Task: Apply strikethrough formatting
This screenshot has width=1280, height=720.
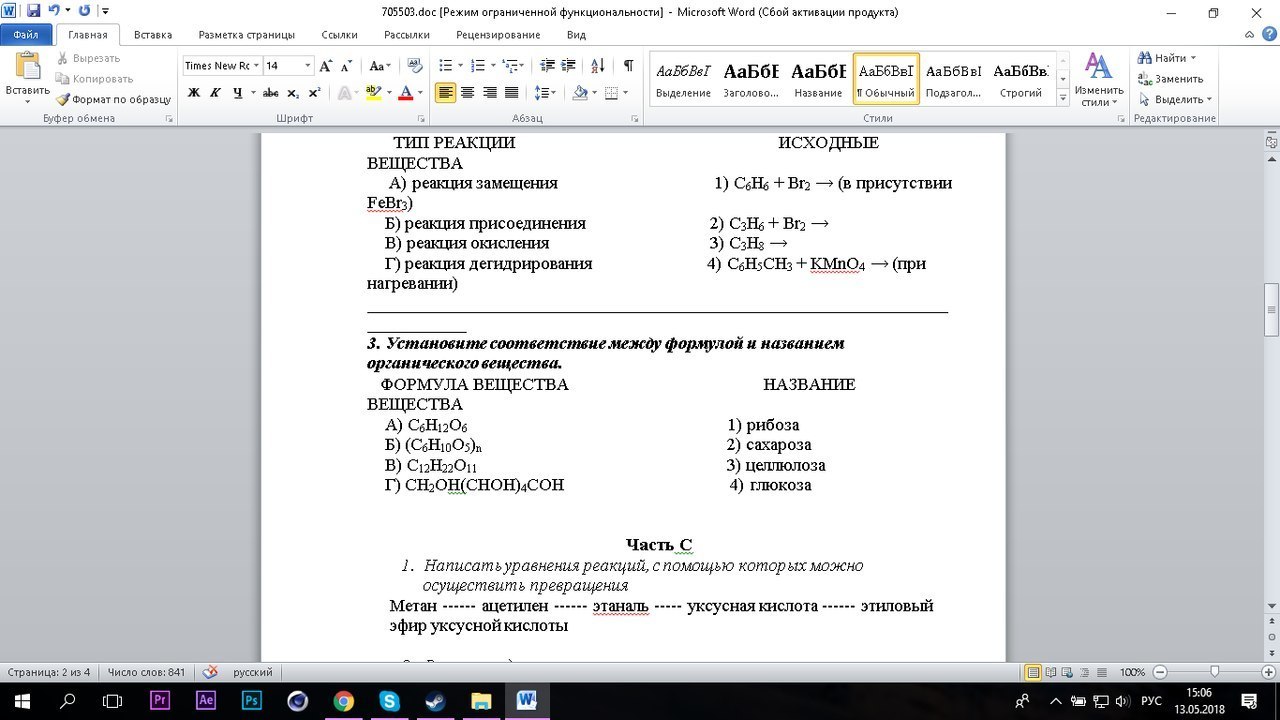Action: pos(270,93)
